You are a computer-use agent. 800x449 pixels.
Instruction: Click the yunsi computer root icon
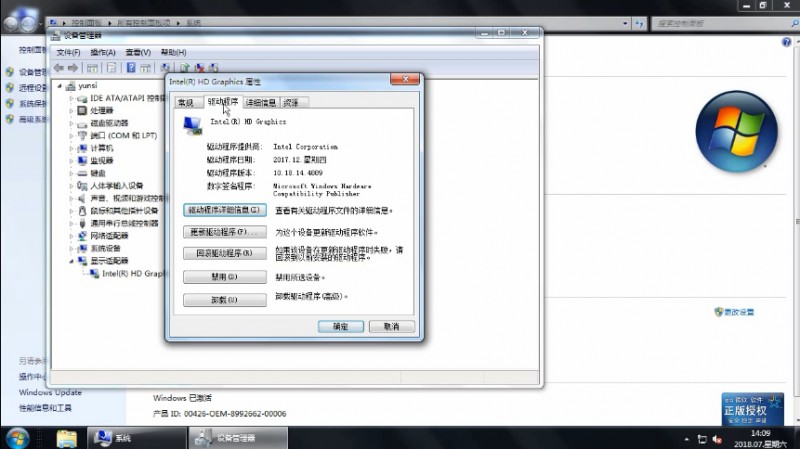click(x=71, y=86)
